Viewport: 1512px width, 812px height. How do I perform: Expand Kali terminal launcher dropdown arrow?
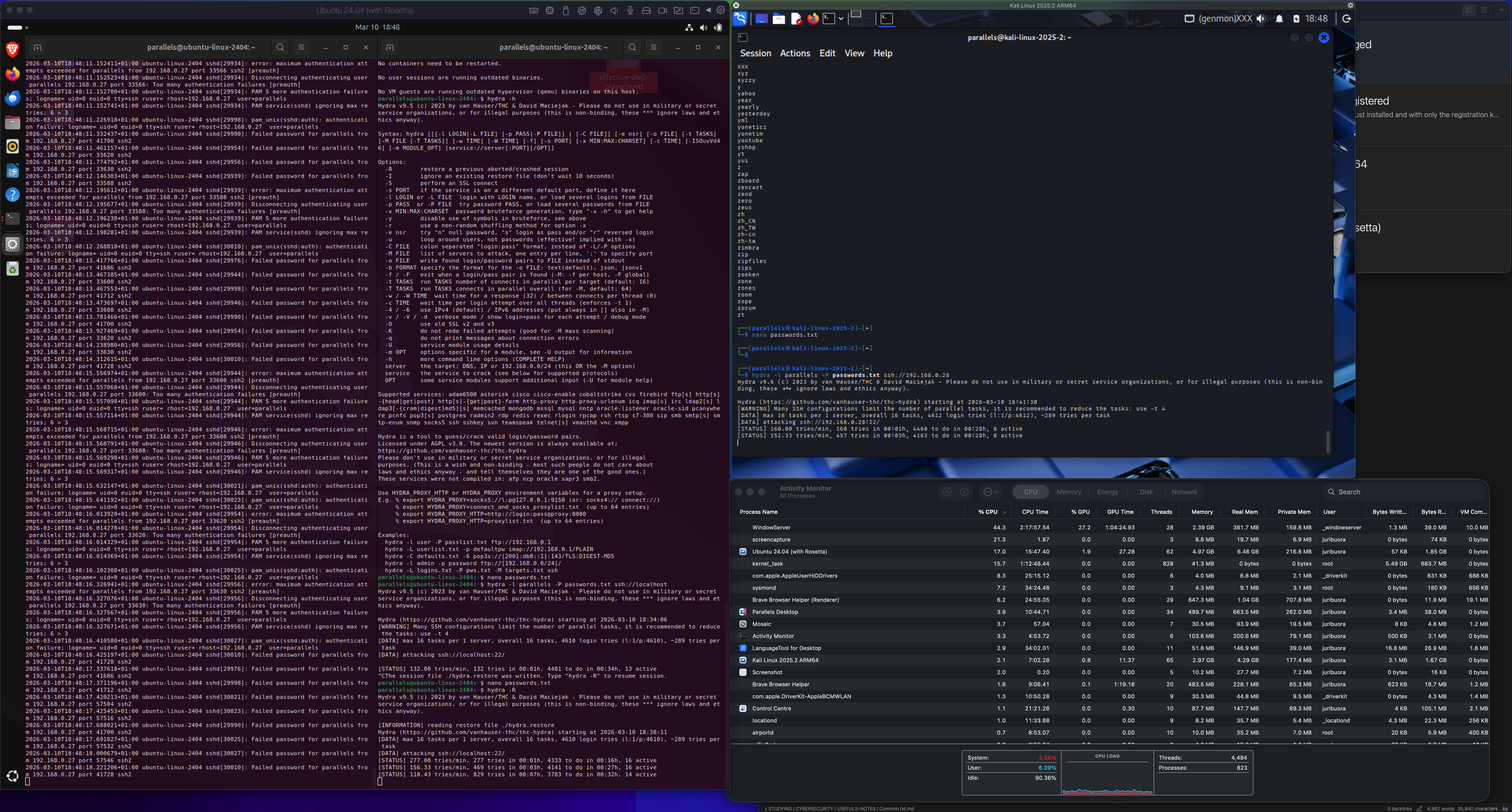[x=841, y=19]
